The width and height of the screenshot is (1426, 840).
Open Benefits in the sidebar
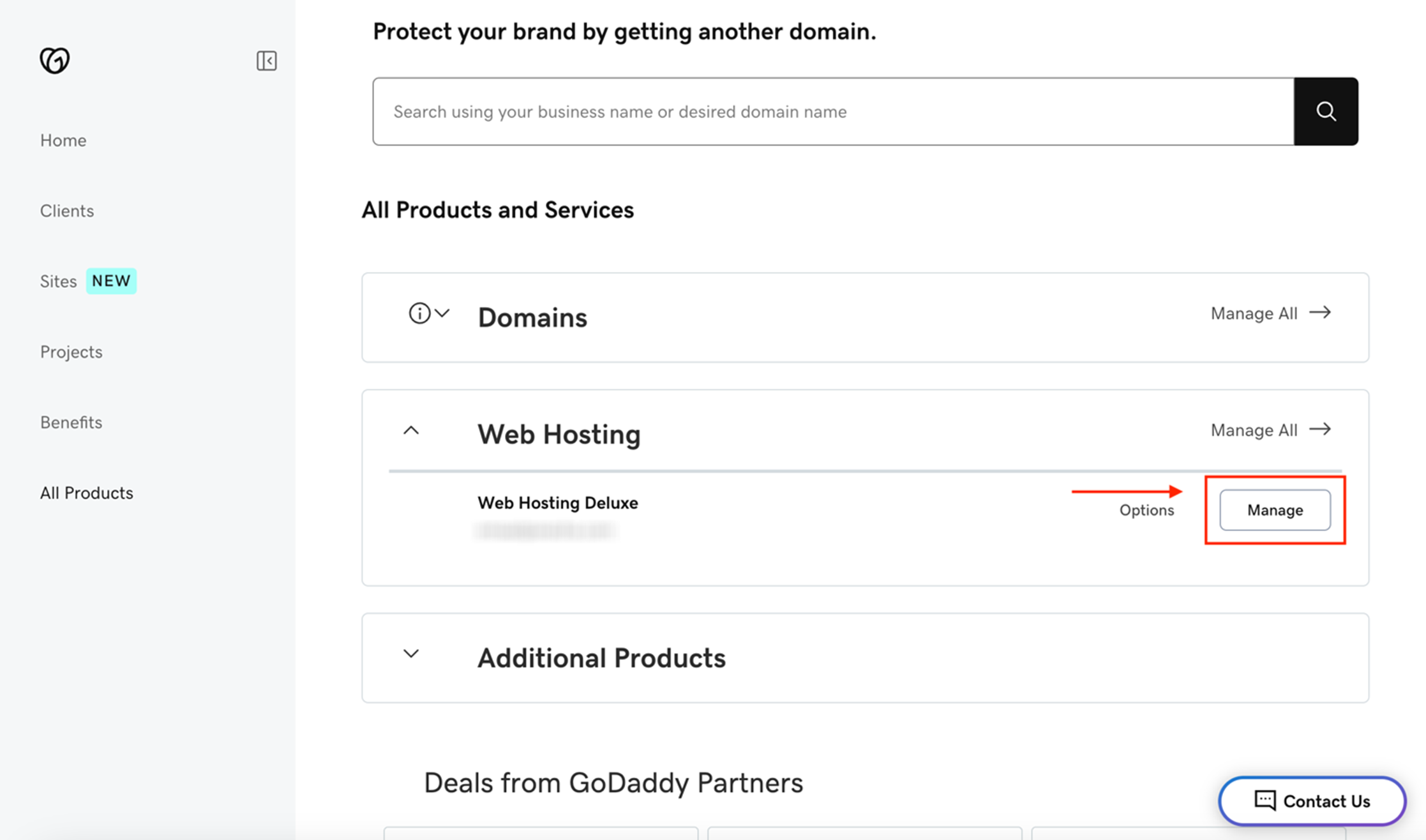pyautogui.click(x=71, y=423)
